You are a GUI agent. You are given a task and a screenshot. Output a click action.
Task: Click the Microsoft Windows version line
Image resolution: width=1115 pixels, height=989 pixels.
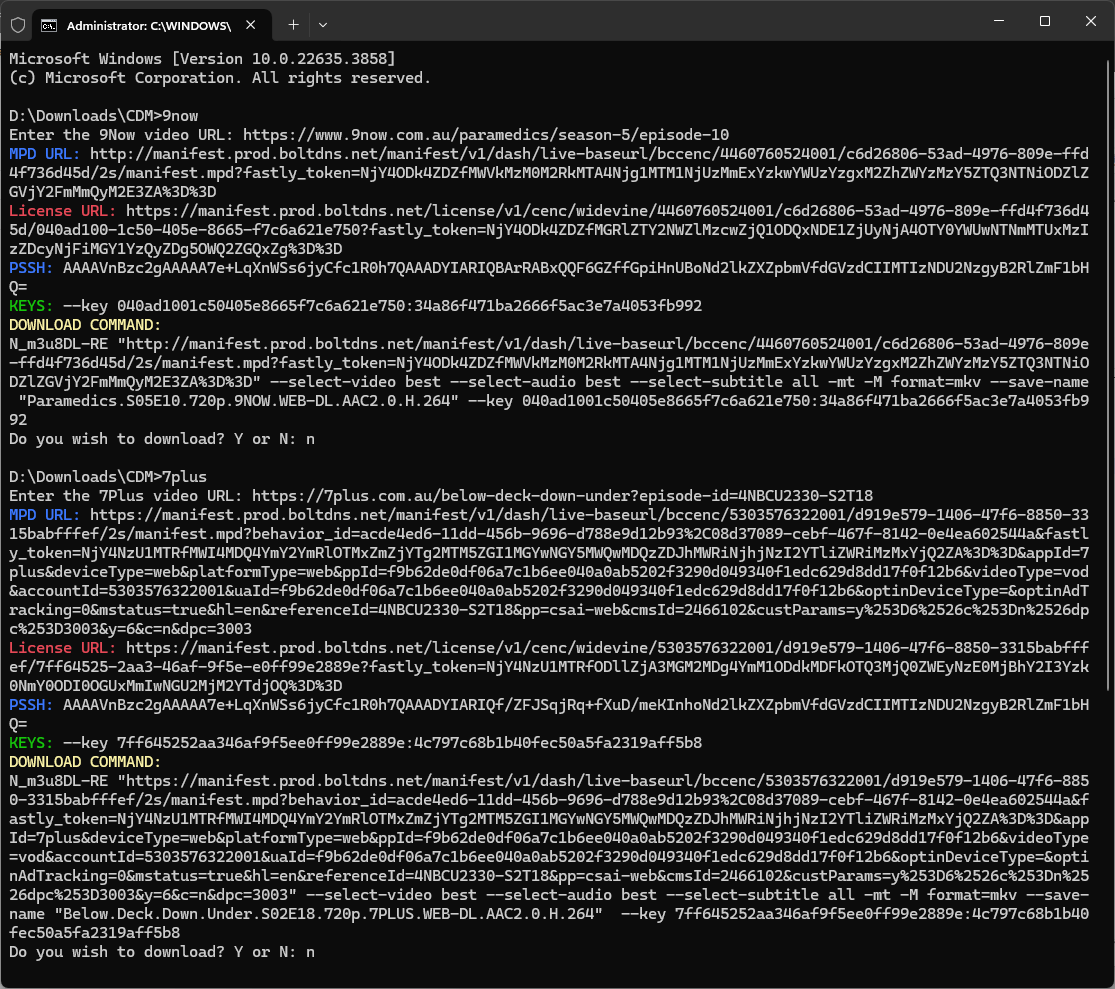[202, 58]
